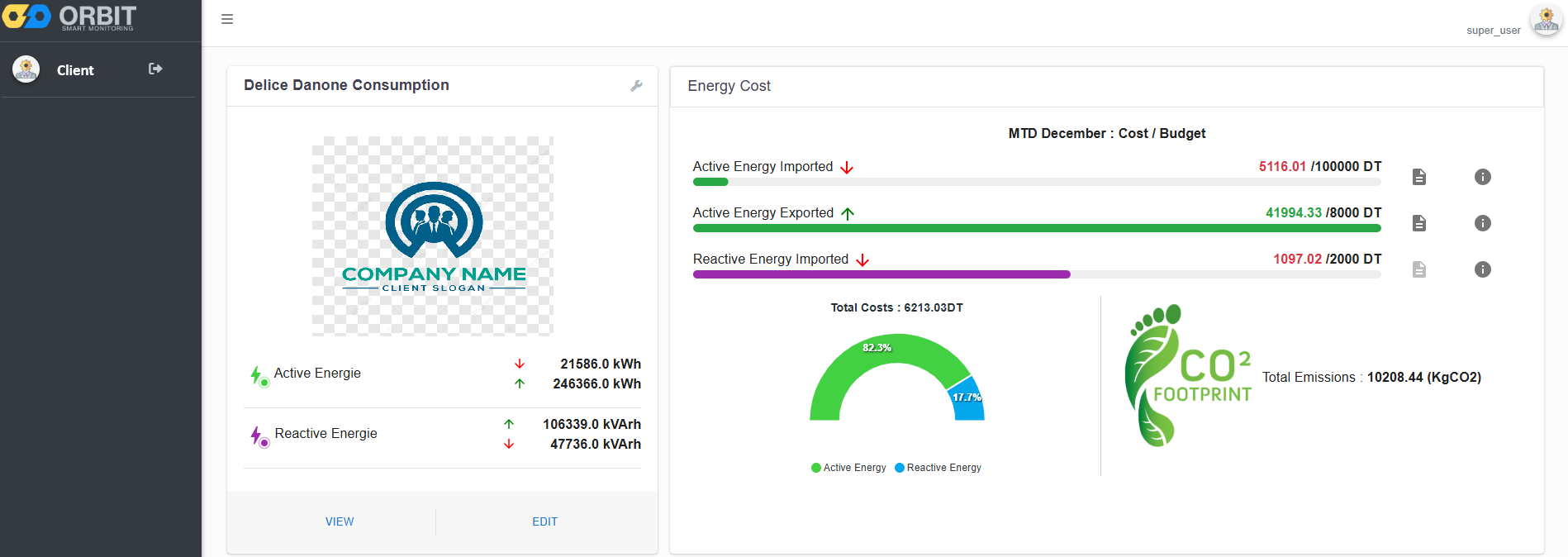Viewport: 1568px width, 557px height.
Task: Open Reactive Energy Imported report document
Action: click(x=1418, y=269)
